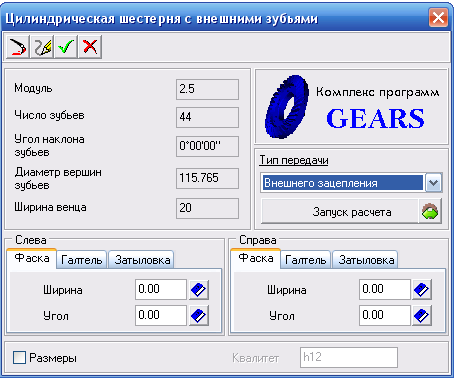Click the blue icon next to left Угол
456x380 pixels.
(x=199, y=315)
